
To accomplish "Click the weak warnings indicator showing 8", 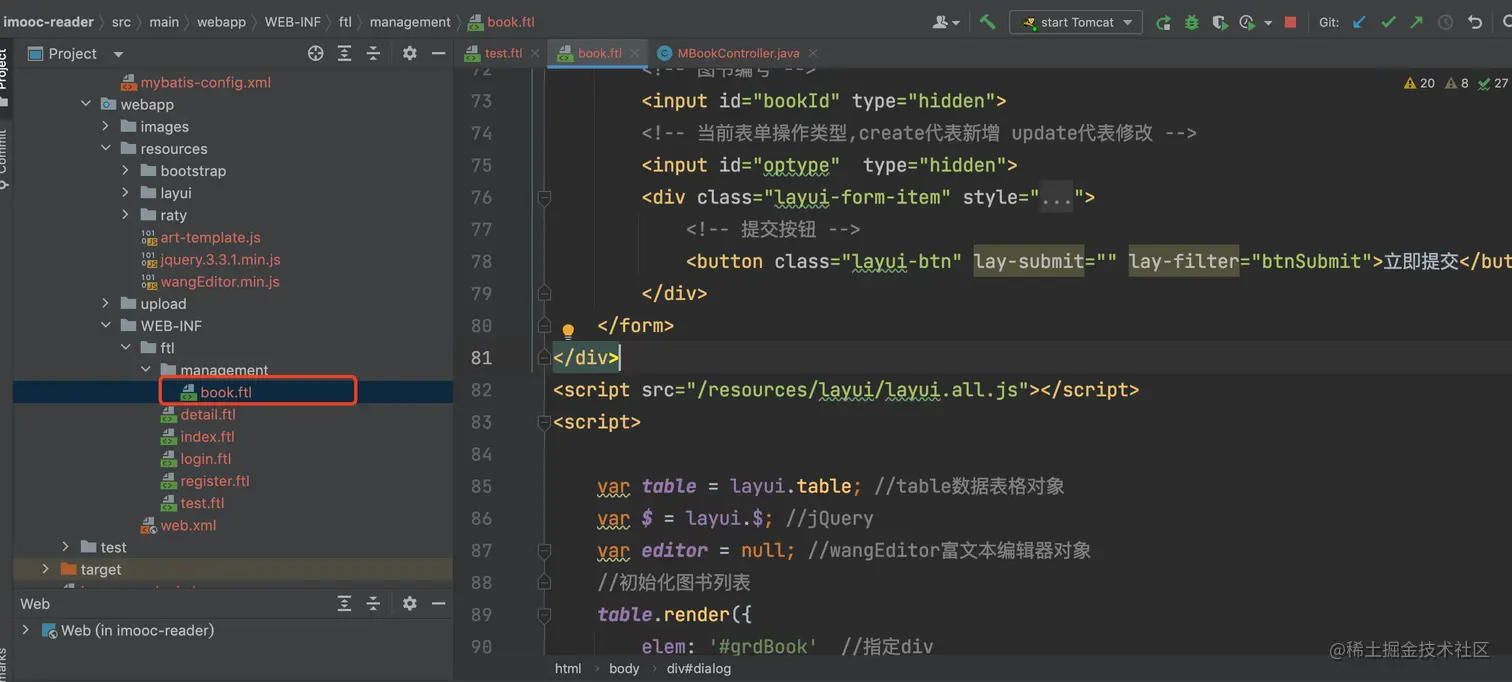I will [1457, 84].
